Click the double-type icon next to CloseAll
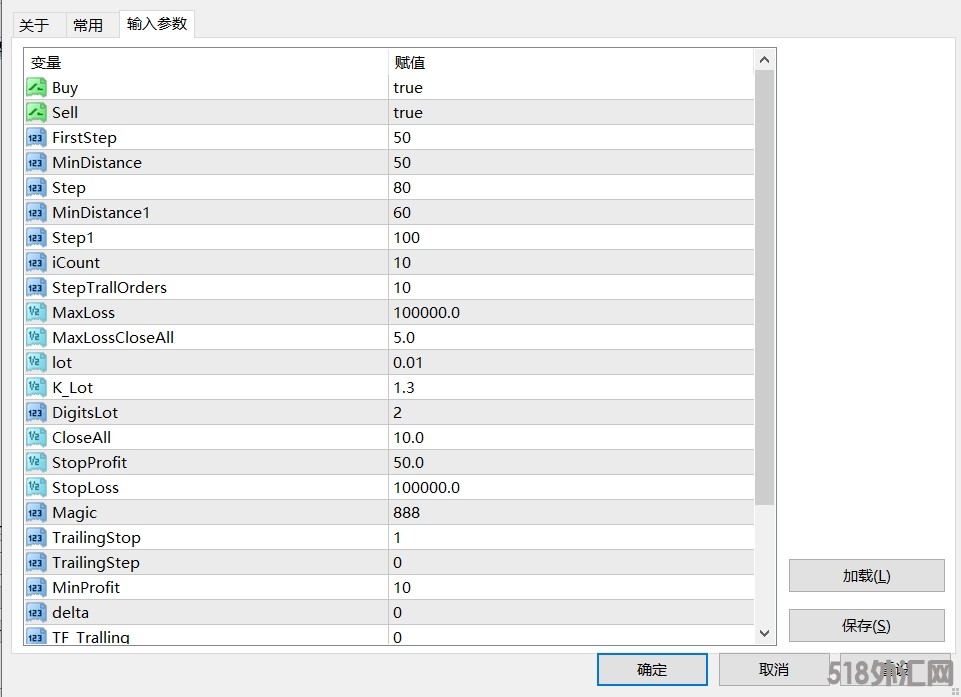 (36, 438)
